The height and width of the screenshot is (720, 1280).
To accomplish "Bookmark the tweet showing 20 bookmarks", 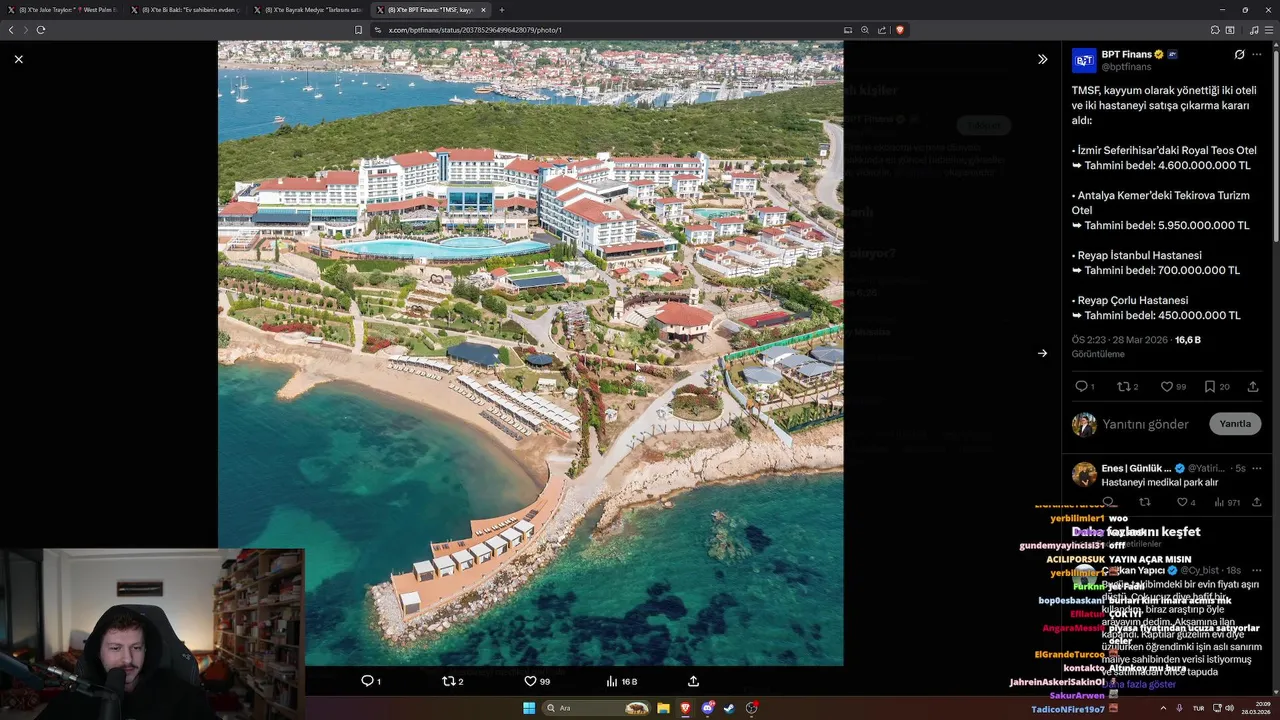I will point(1216,386).
